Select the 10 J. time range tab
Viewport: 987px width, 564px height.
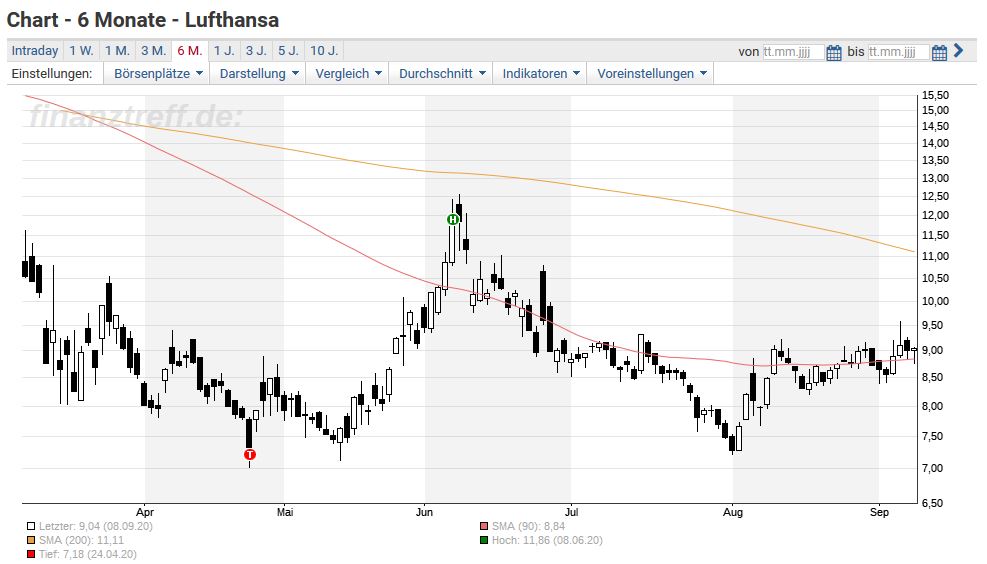pyautogui.click(x=324, y=51)
